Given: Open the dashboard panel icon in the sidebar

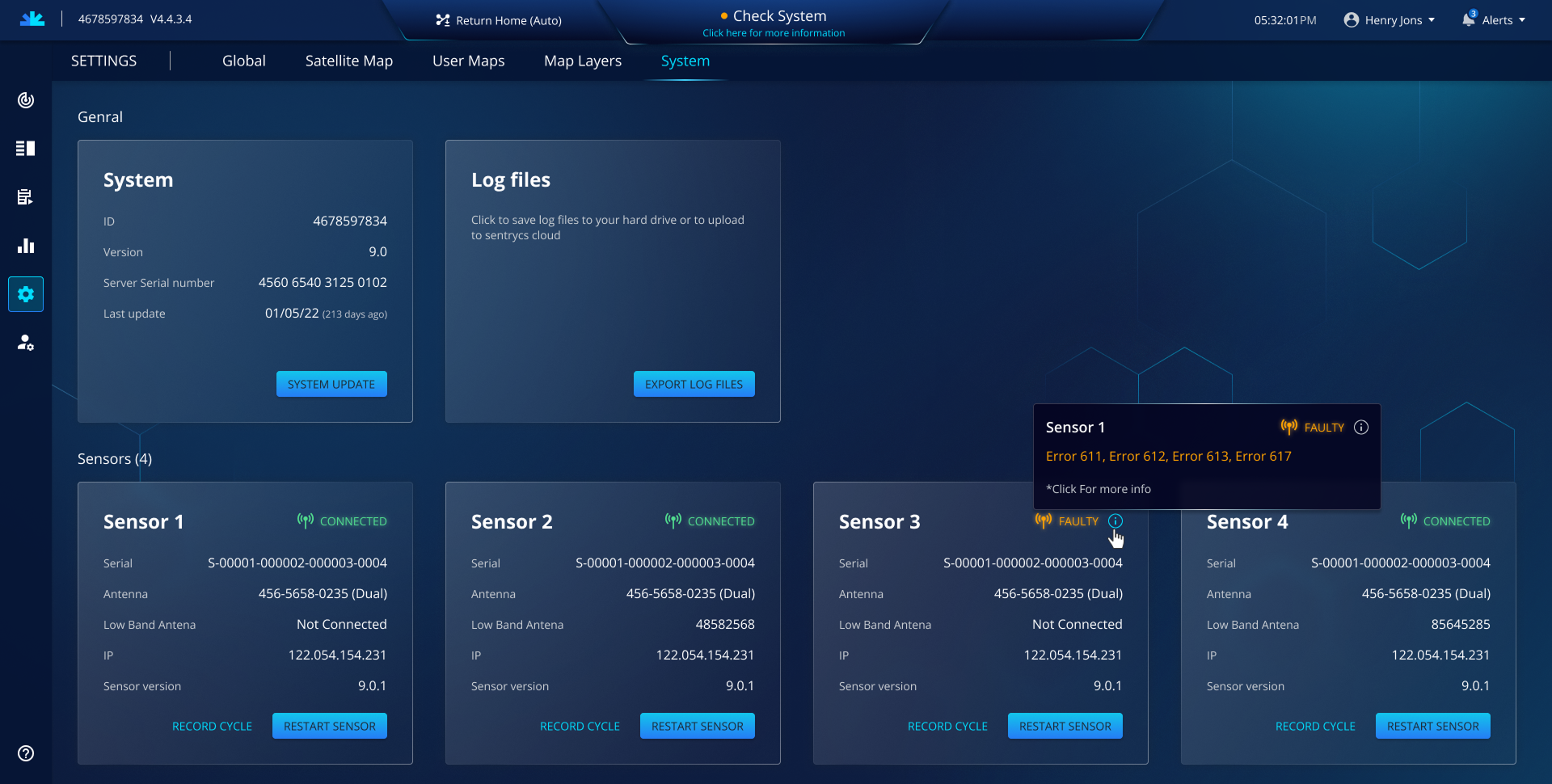Looking at the screenshot, I should [x=26, y=149].
